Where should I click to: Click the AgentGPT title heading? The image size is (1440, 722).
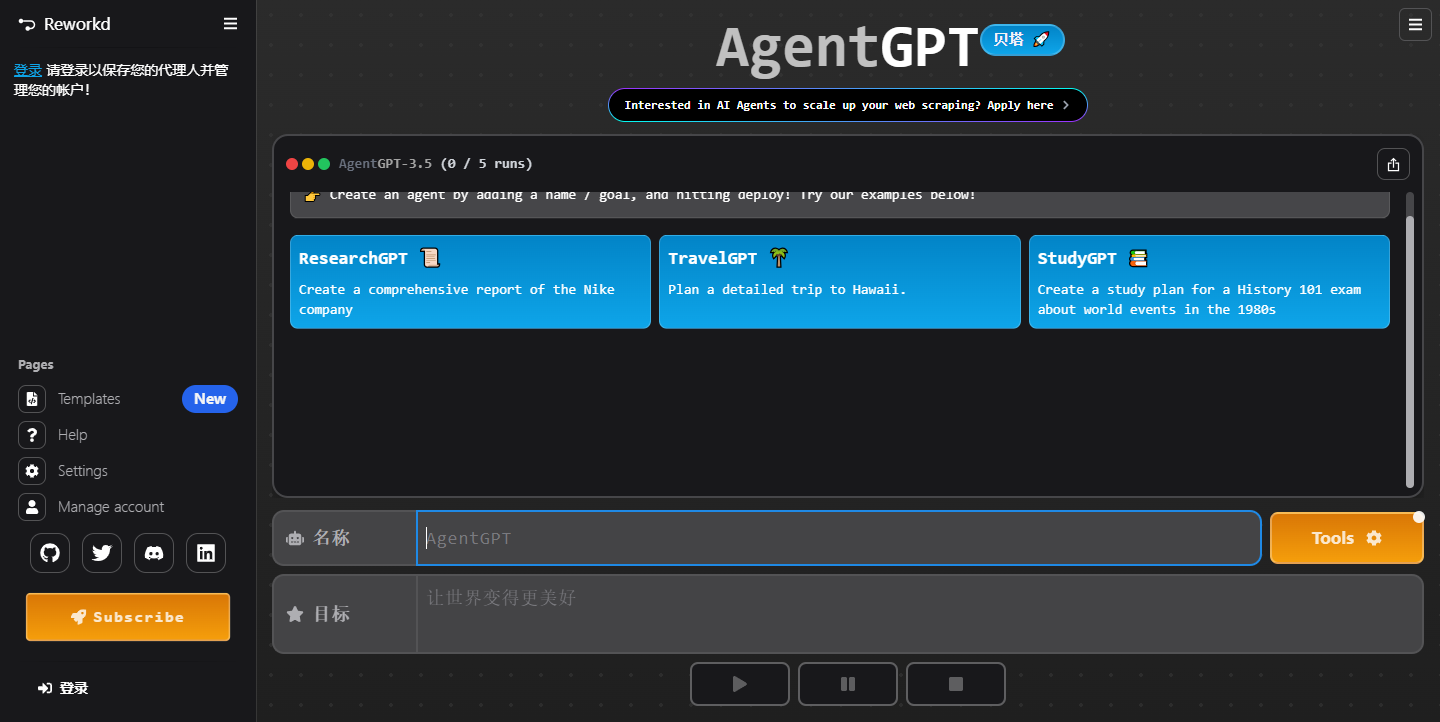pyautogui.click(x=847, y=47)
